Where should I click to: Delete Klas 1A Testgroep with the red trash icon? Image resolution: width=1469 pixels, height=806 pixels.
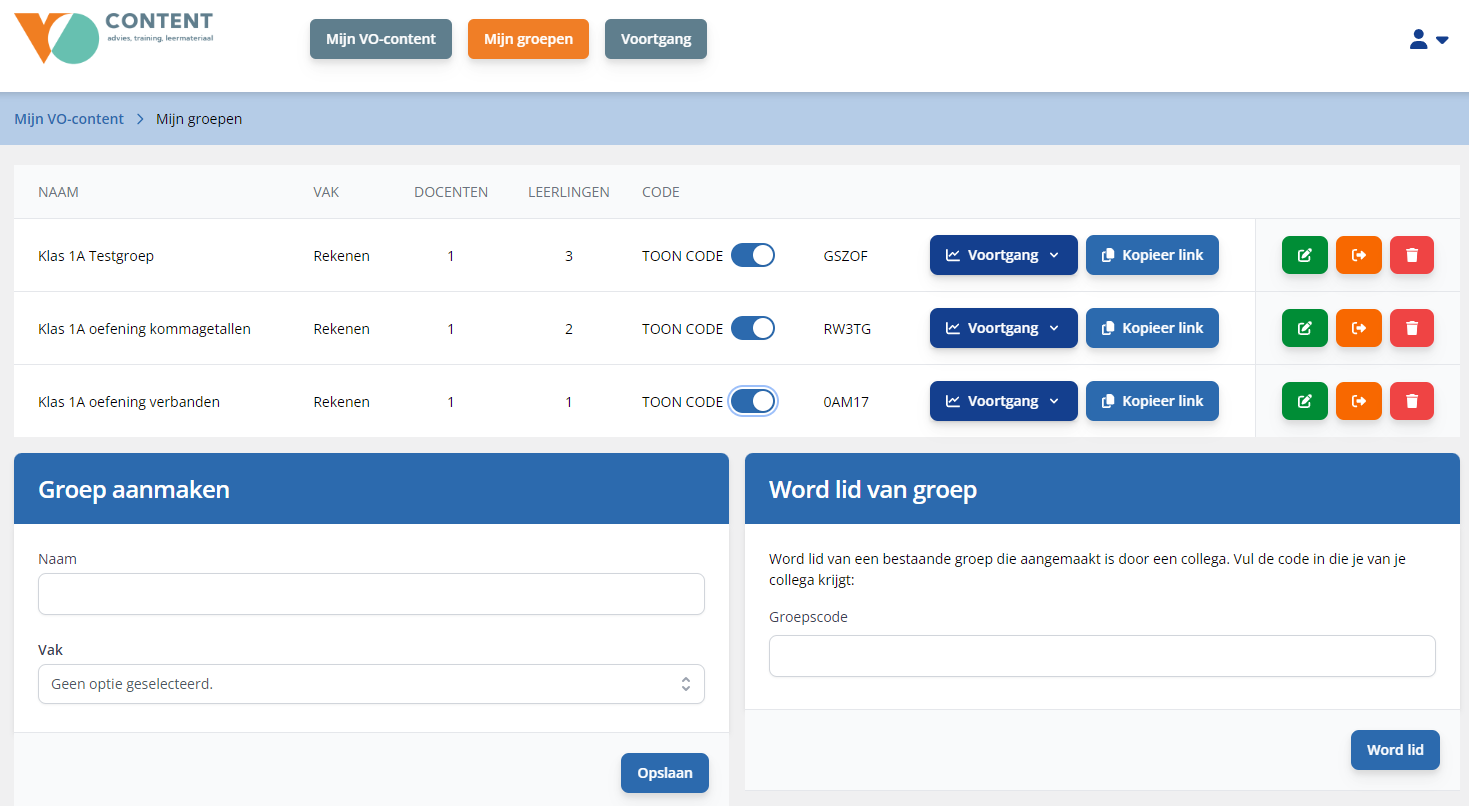coord(1411,255)
